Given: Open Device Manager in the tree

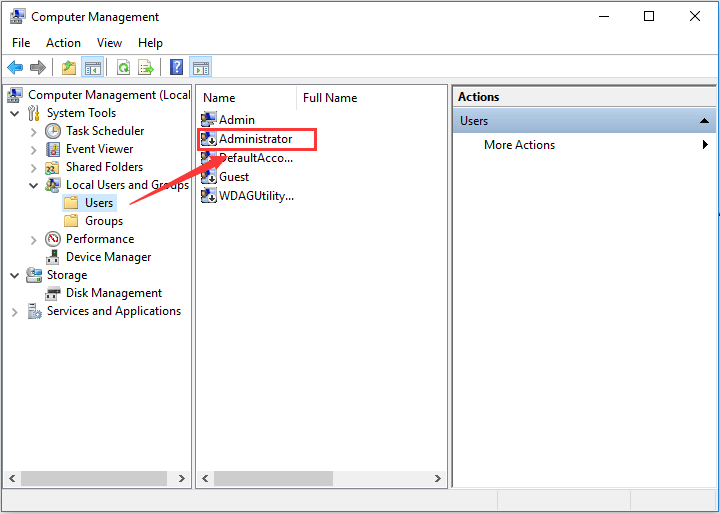Looking at the screenshot, I should click(108, 257).
